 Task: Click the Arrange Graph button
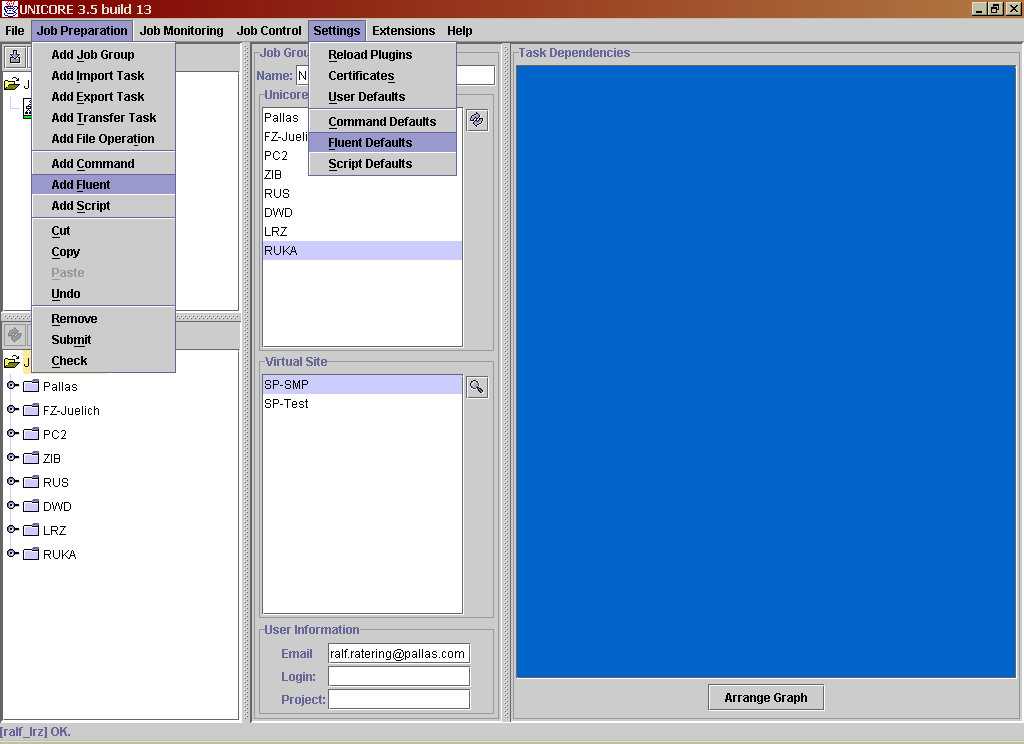pyautogui.click(x=766, y=698)
